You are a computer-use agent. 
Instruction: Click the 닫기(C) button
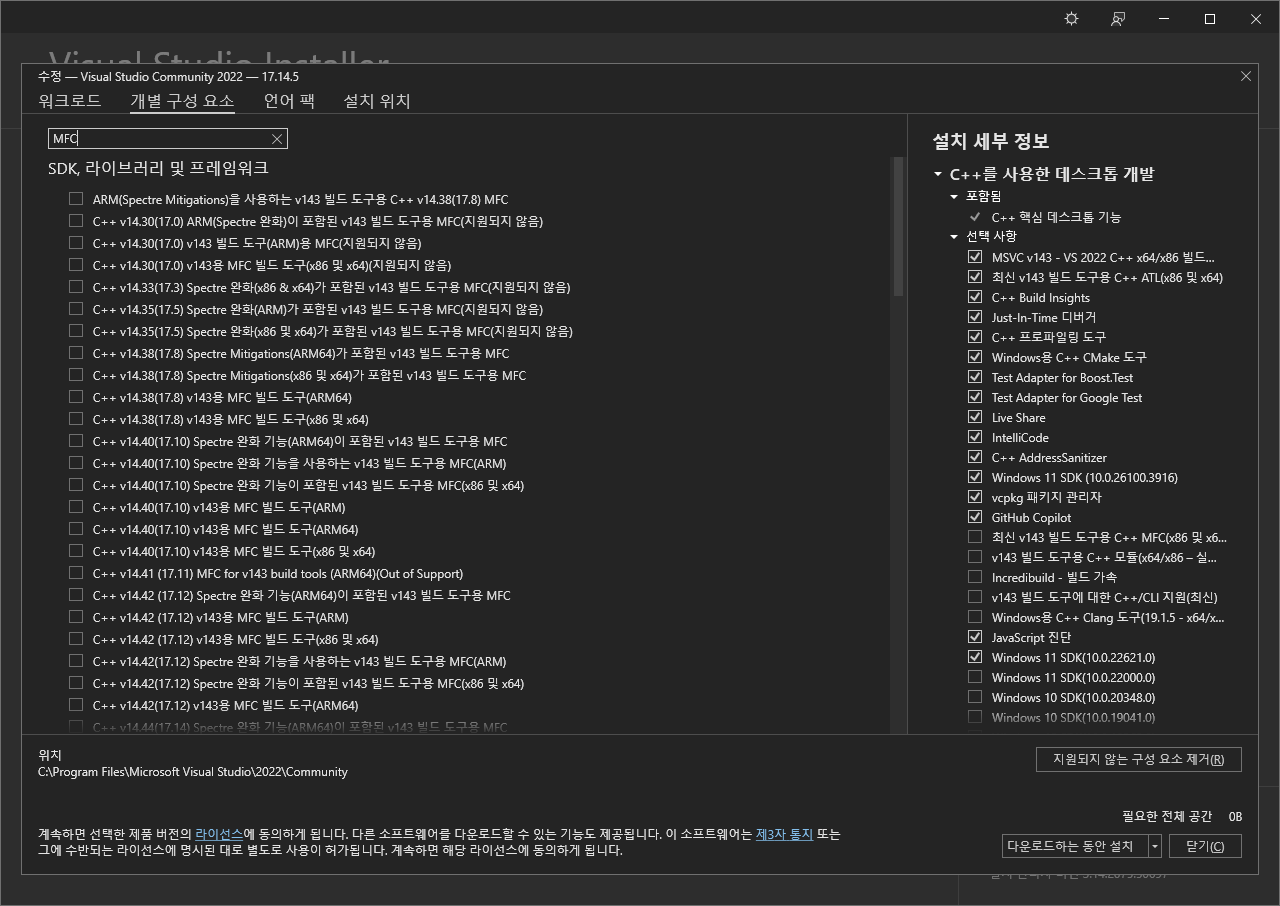1205,846
